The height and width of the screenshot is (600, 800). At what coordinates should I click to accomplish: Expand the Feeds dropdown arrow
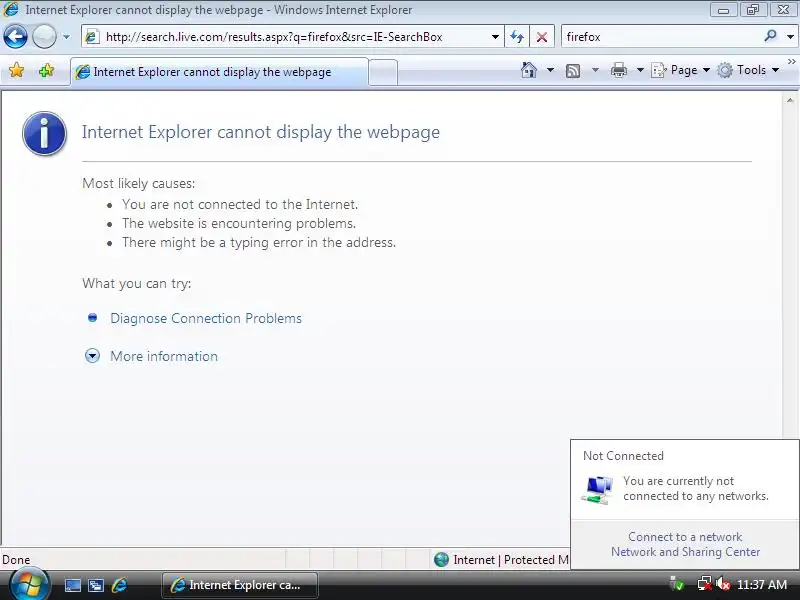tap(595, 70)
